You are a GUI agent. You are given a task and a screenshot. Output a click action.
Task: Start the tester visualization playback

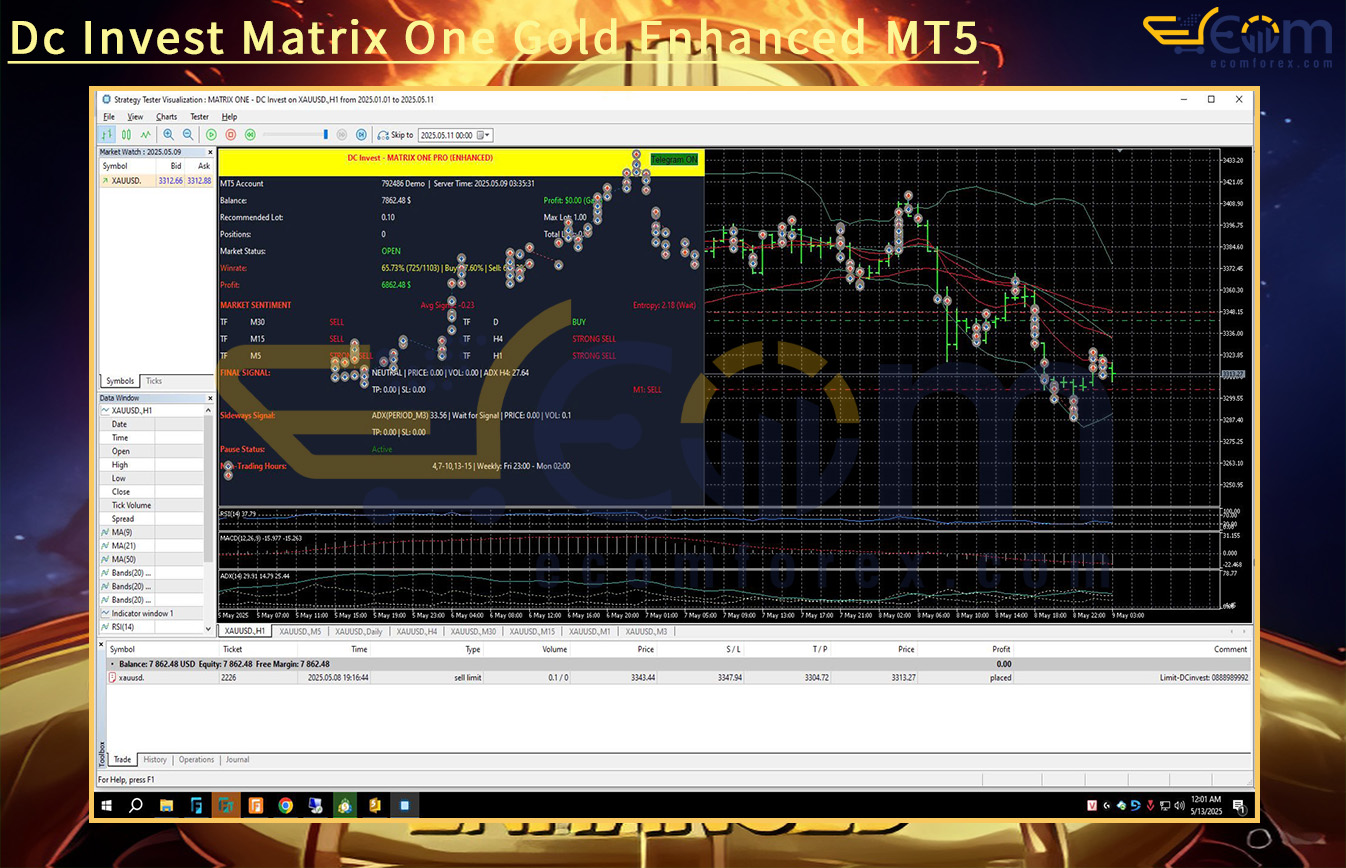(x=211, y=134)
